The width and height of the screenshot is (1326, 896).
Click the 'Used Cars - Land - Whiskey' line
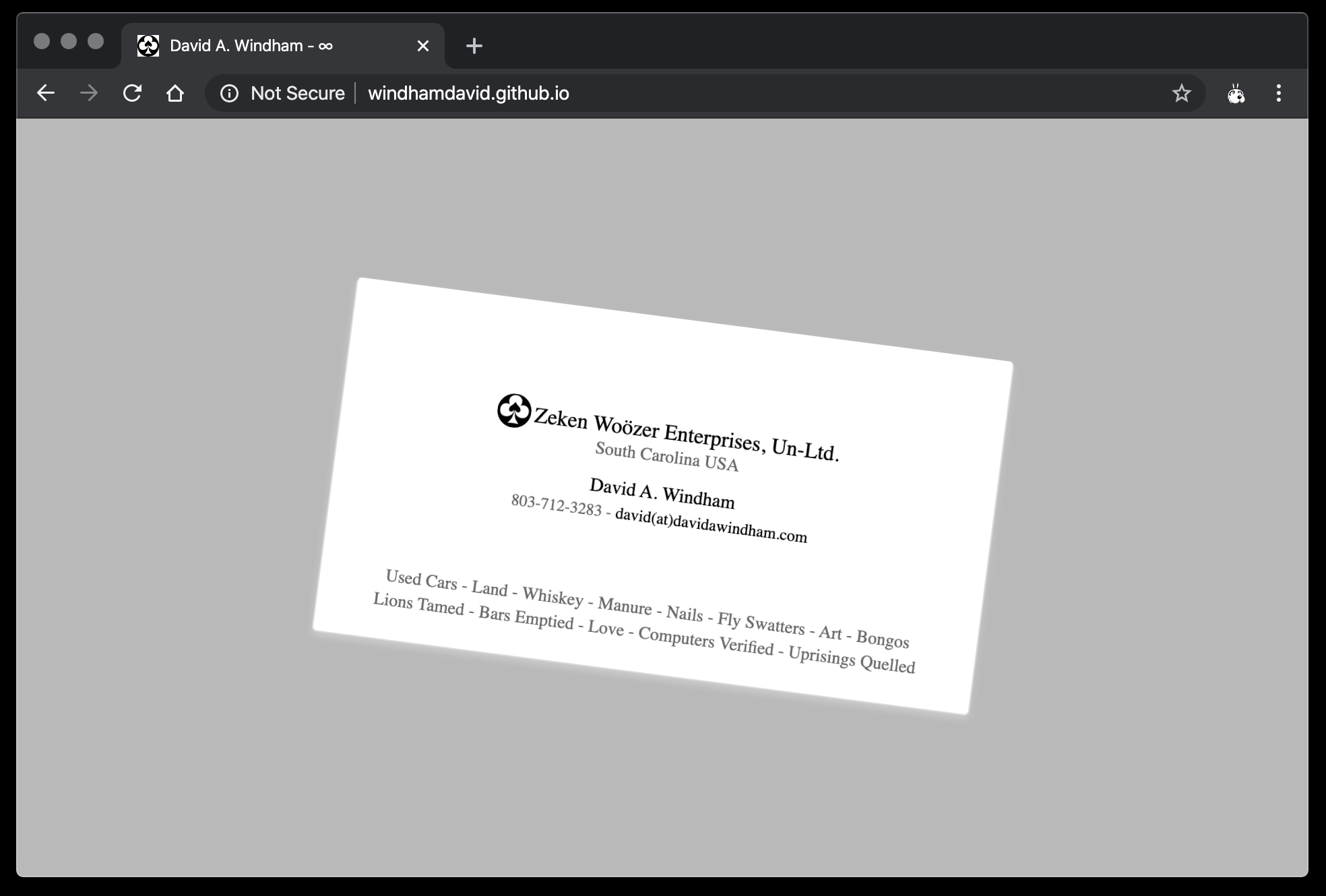647,608
